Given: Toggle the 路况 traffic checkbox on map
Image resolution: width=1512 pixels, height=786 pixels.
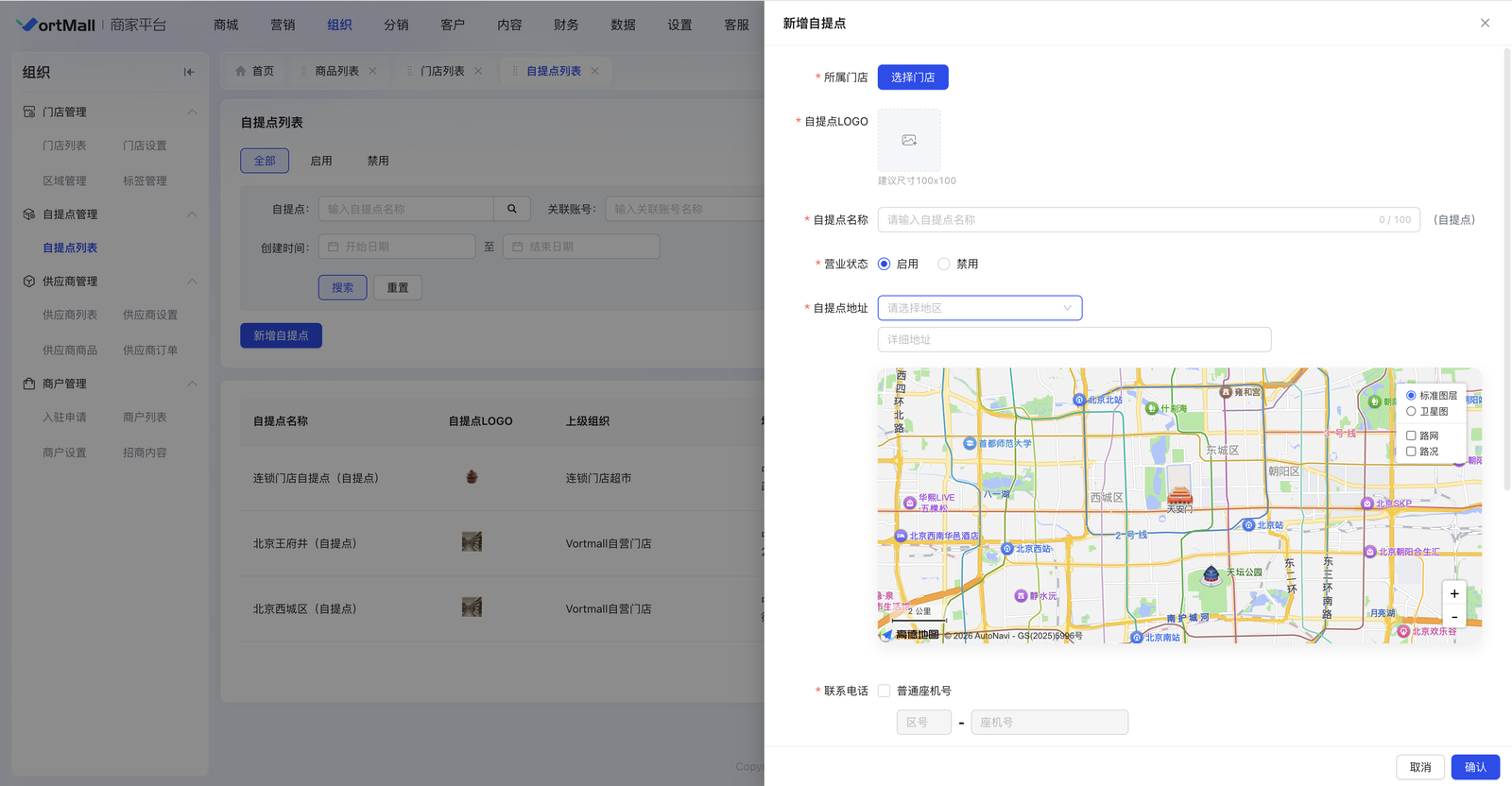Looking at the screenshot, I should [1411, 452].
